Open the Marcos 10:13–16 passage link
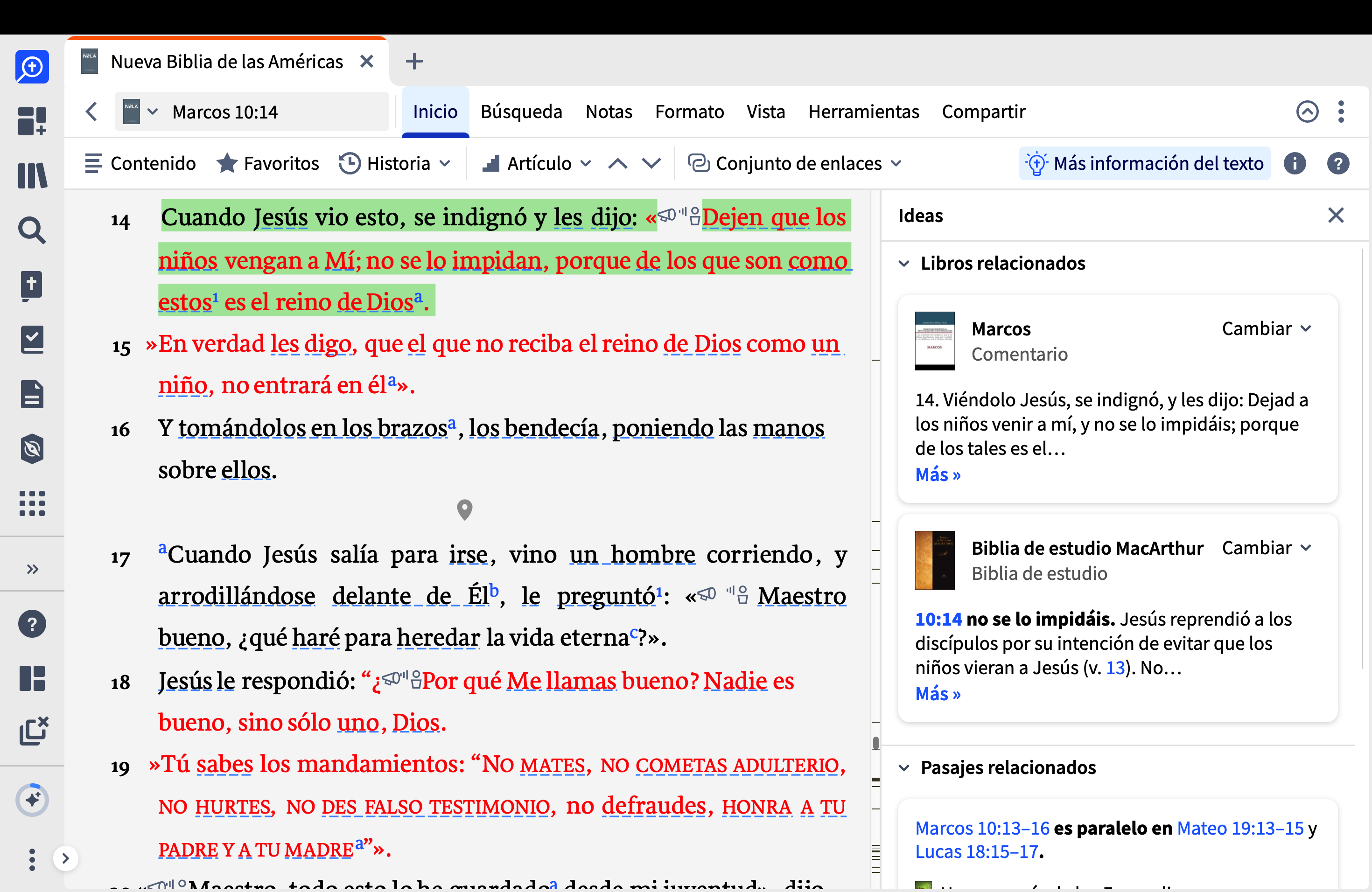This screenshot has height=892, width=1372. tap(982, 828)
